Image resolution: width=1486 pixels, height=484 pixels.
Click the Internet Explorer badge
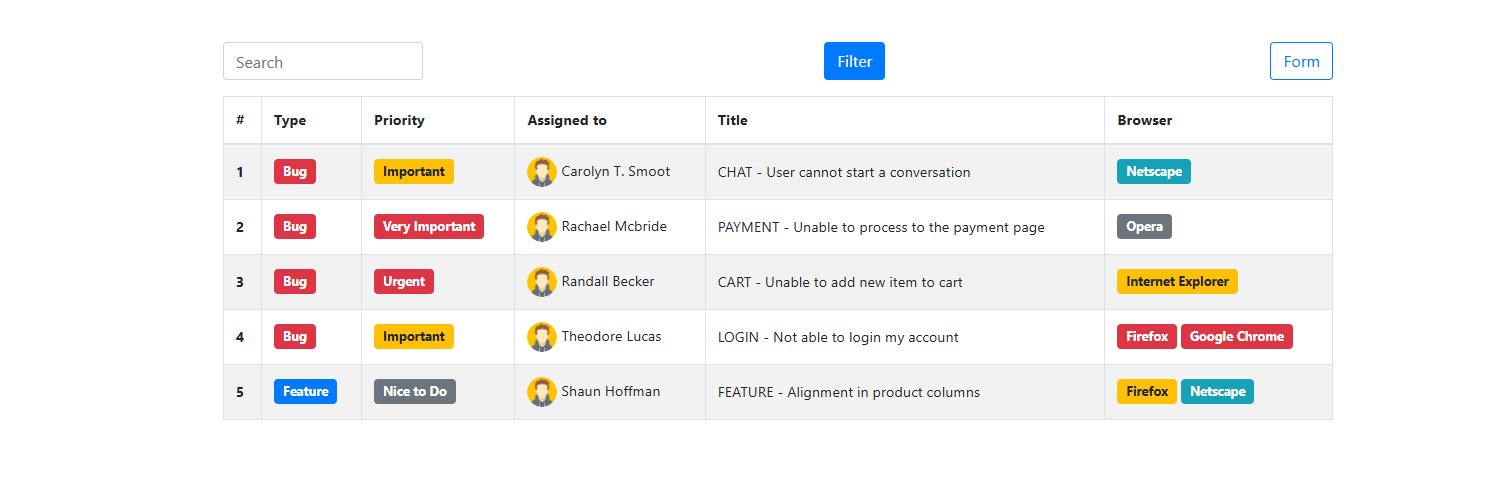(x=1177, y=282)
